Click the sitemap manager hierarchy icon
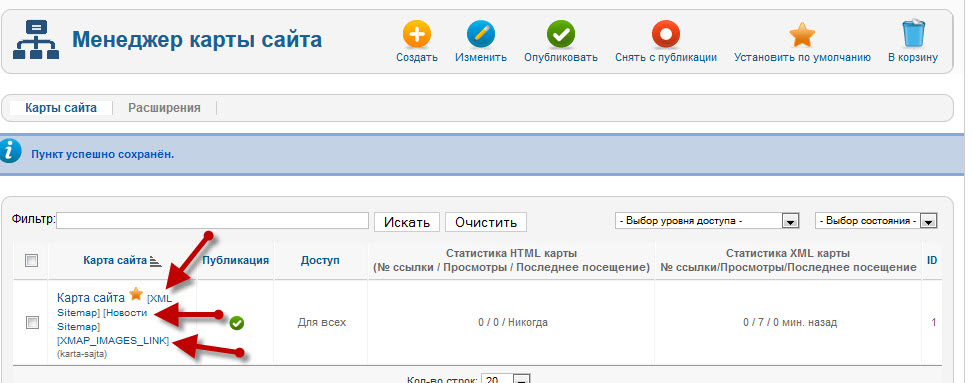The height and width of the screenshot is (383, 973). click(36, 40)
